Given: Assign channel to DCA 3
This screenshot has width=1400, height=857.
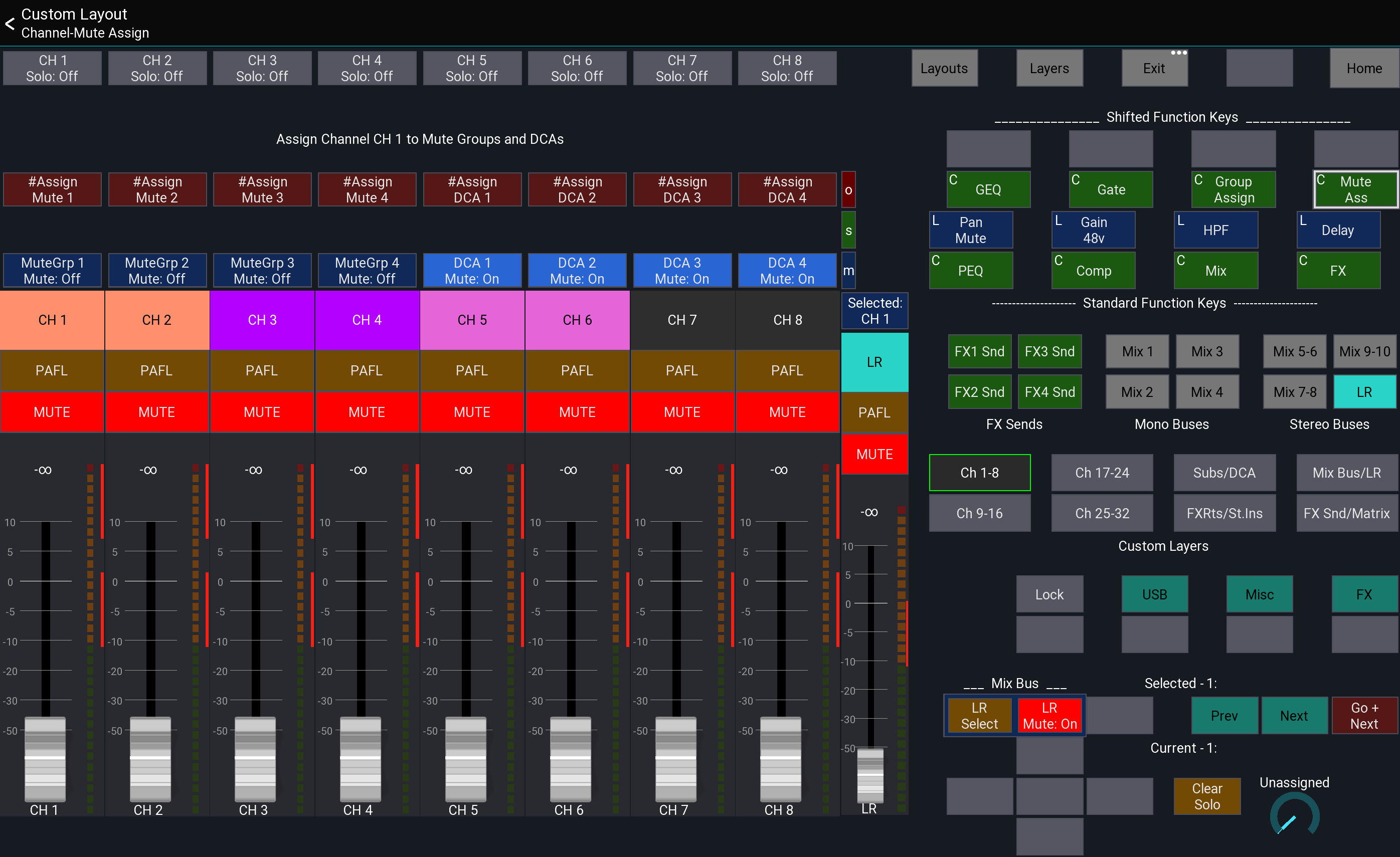Looking at the screenshot, I should (x=682, y=189).
